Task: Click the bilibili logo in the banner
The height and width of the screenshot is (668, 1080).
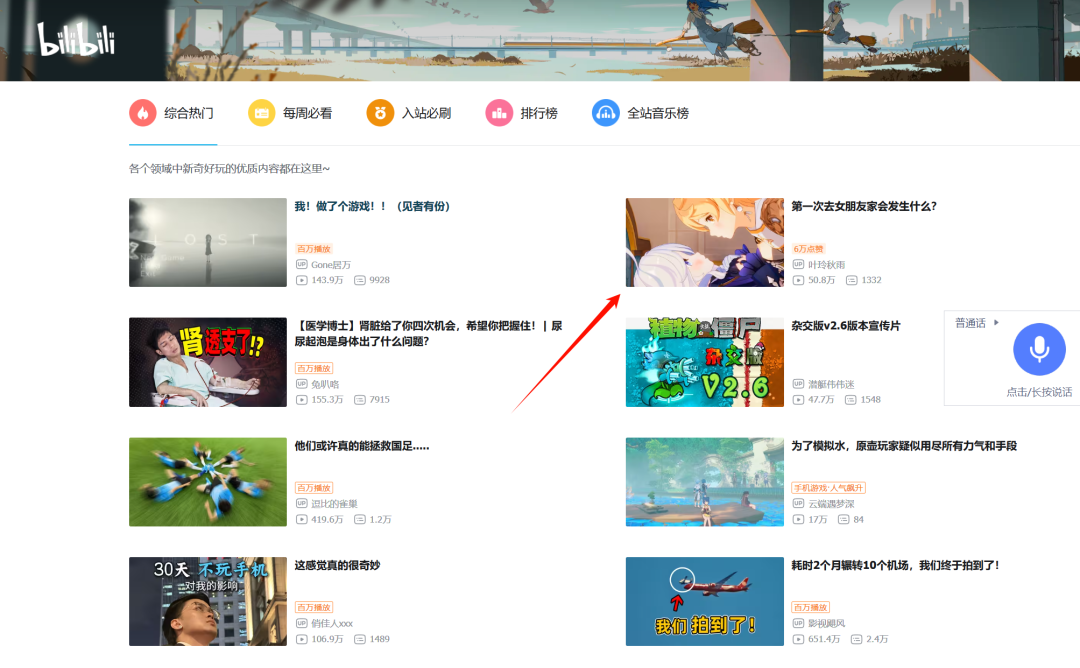Action: click(76, 39)
